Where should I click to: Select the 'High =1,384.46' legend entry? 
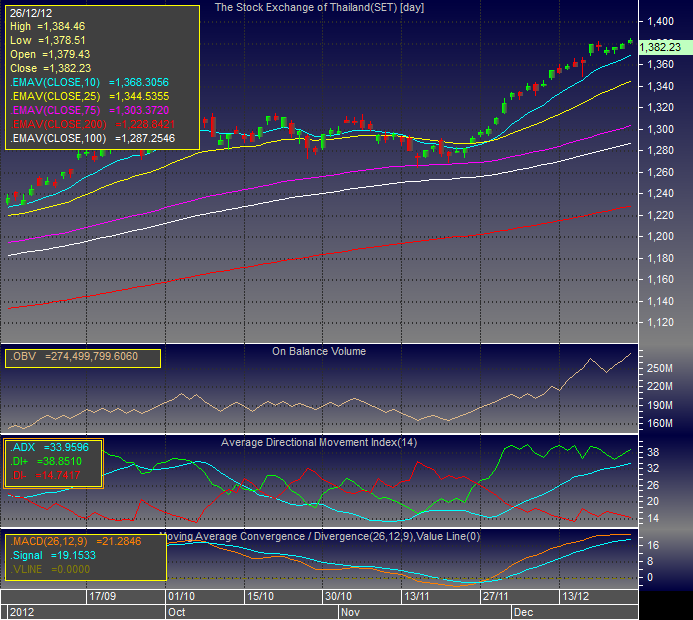pos(47,27)
